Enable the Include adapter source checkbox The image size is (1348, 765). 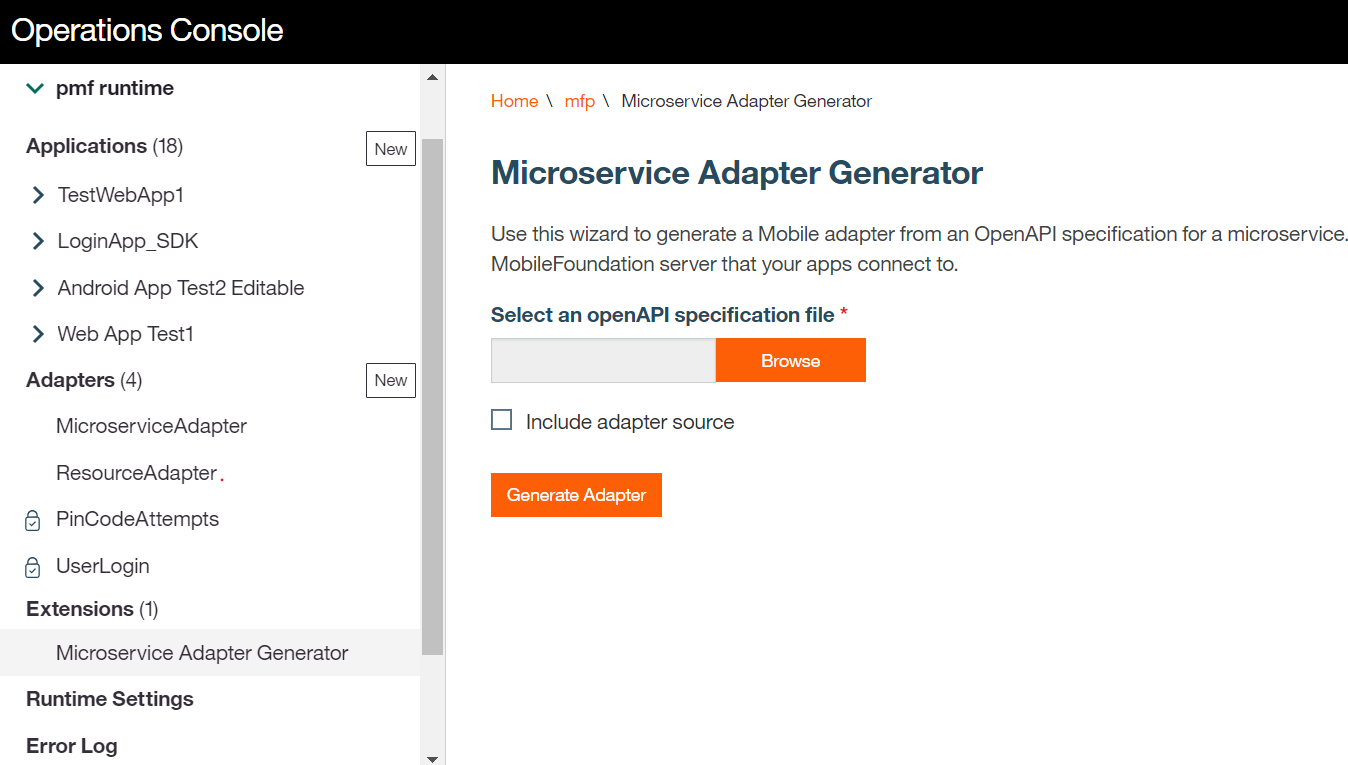[x=502, y=421]
